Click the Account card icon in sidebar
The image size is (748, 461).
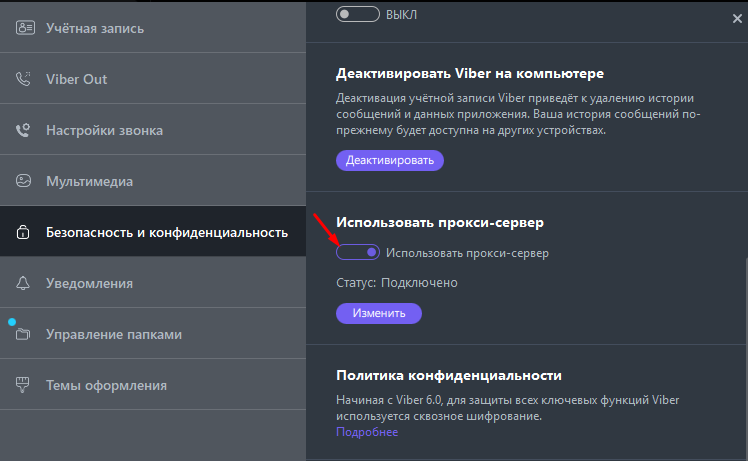coord(25,28)
